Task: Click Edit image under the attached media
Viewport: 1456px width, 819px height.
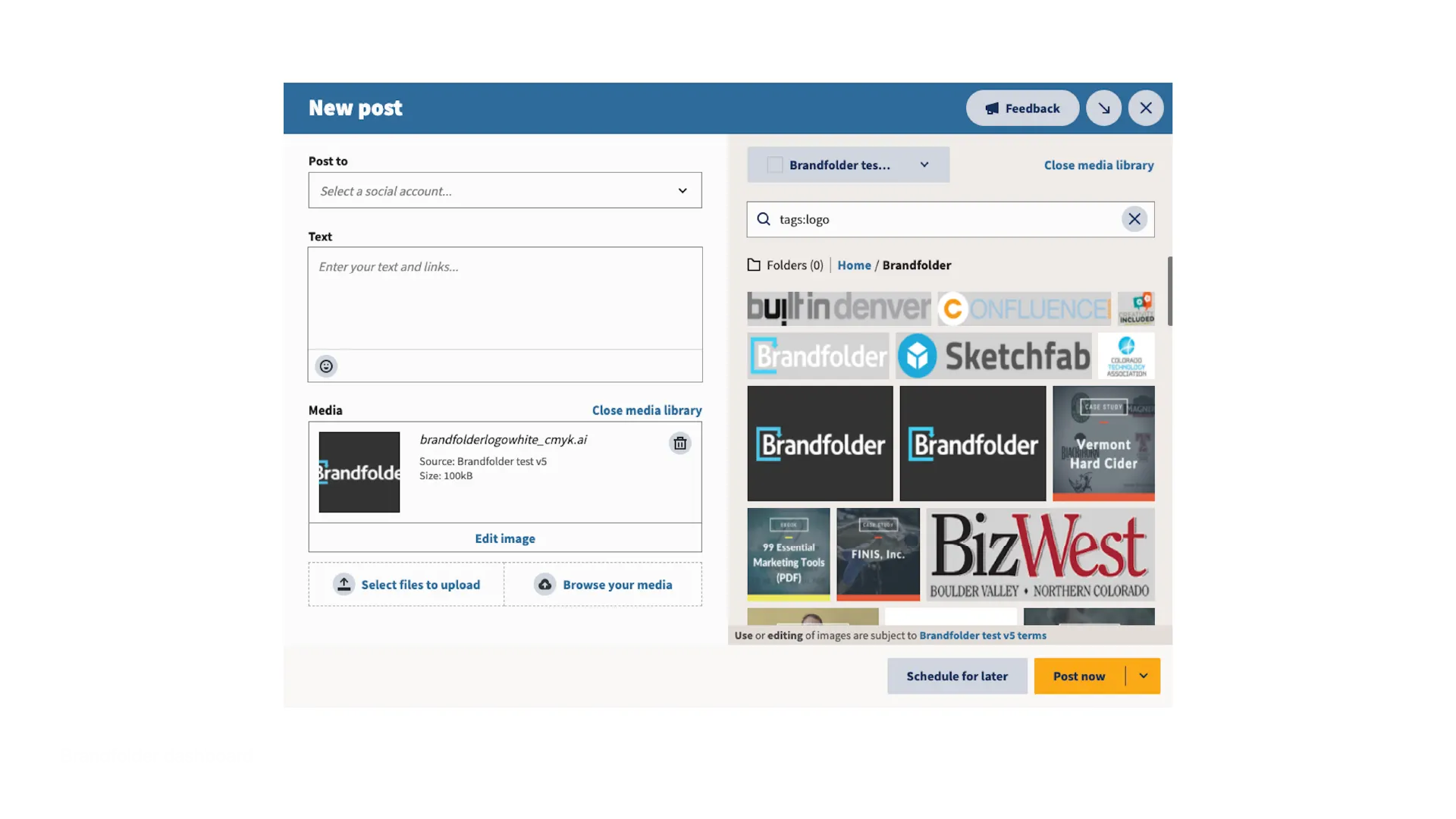Action: point(505,538)
